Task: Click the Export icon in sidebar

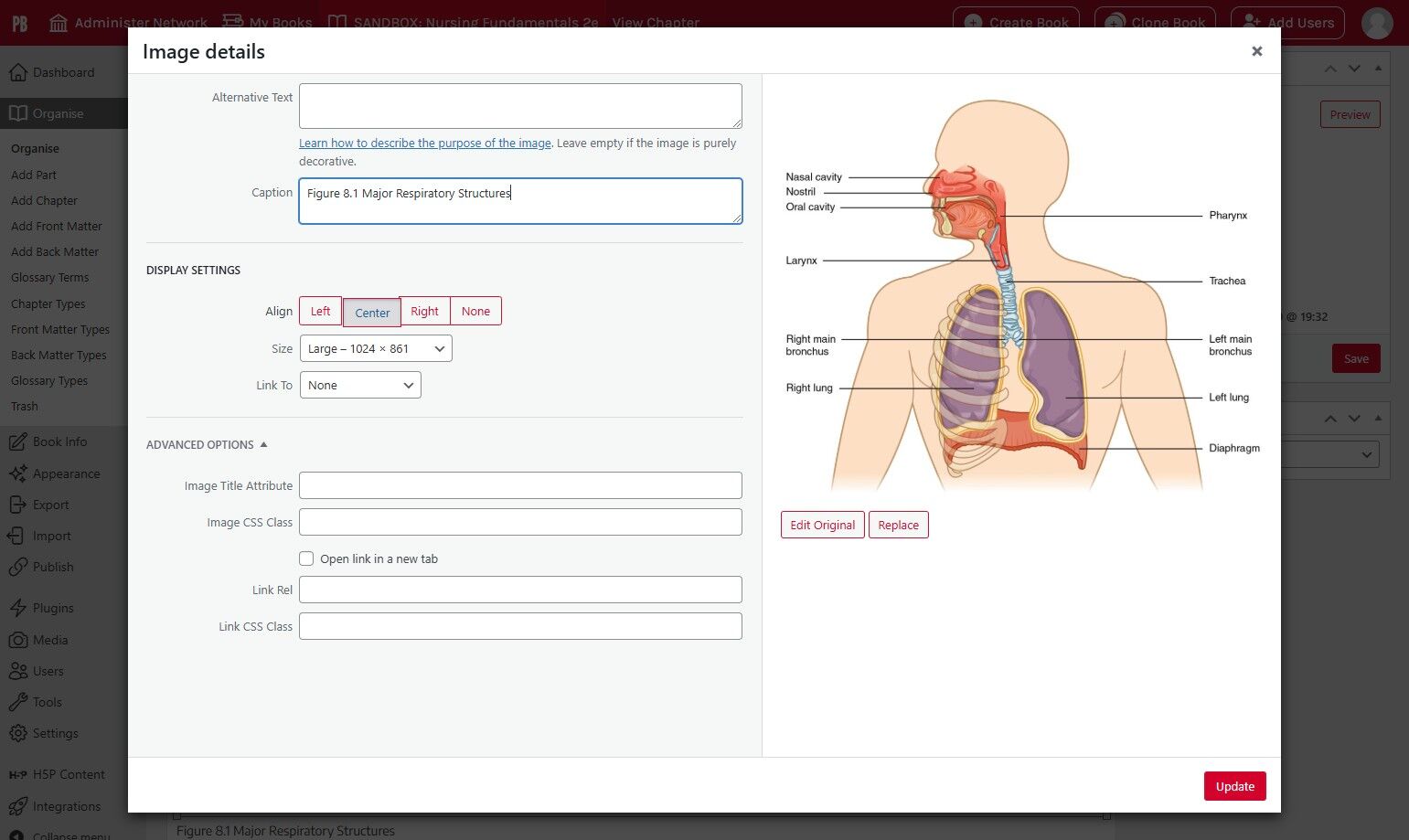Action: tap(17, 505)
